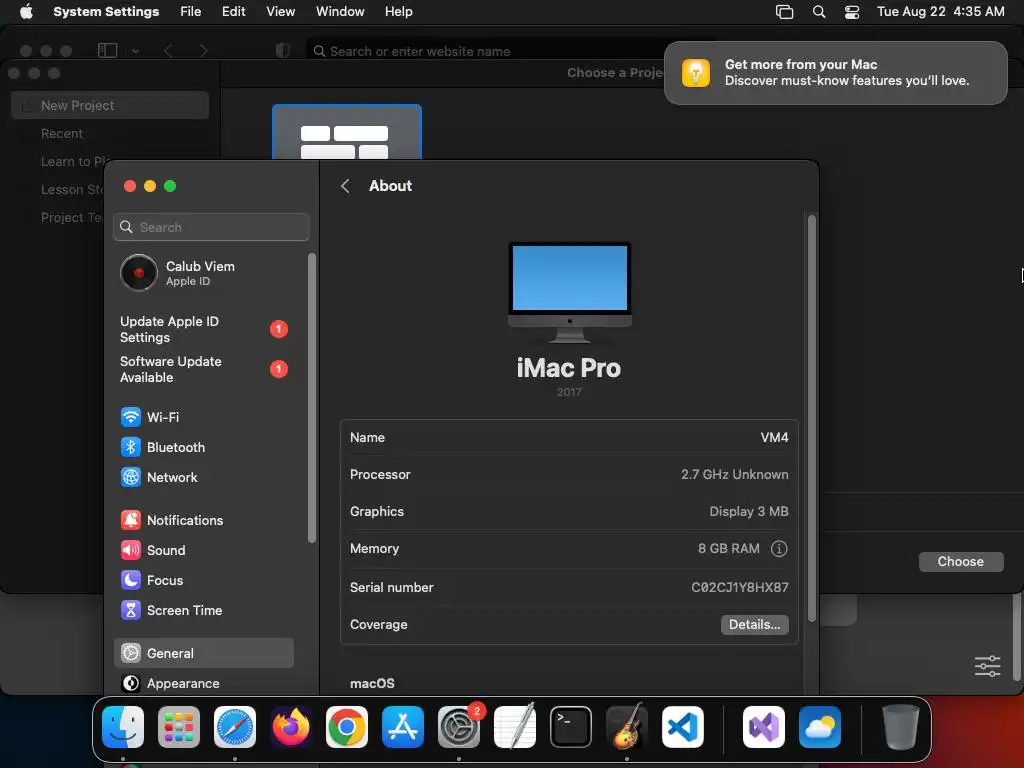Image resolution: width=1024 pixels, height=768 pixels.
Task: Click the date and time in menu bar
Action: pos(940,12)
